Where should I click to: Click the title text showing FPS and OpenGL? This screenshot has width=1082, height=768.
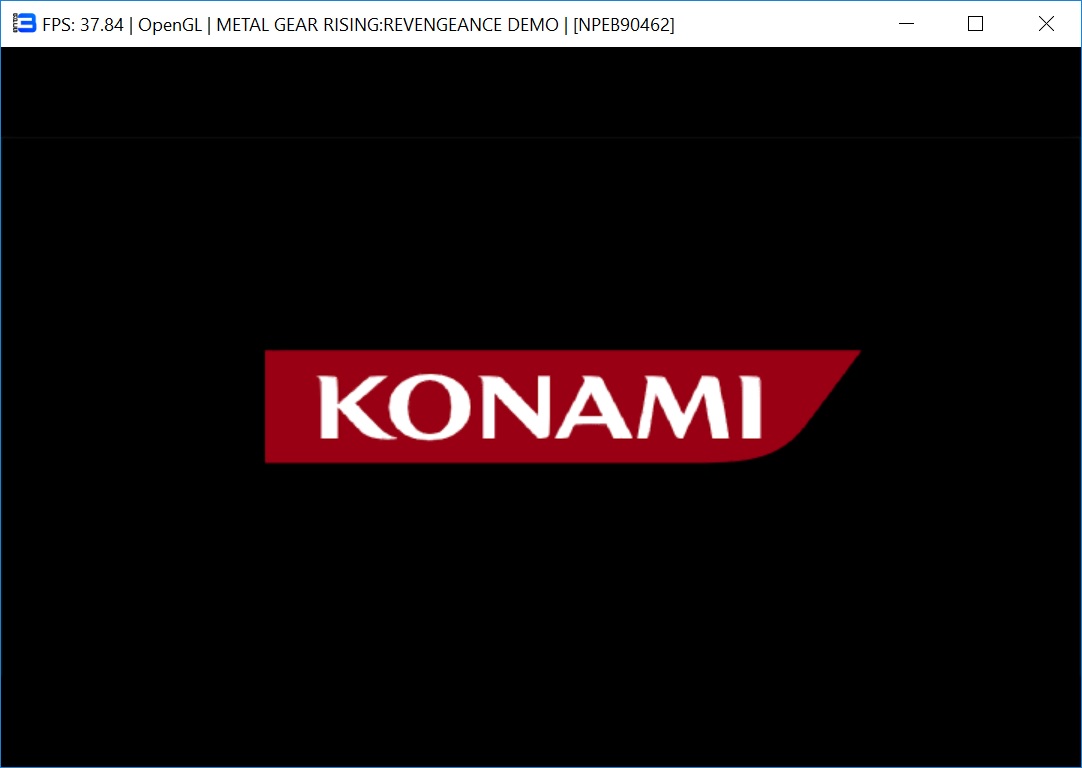point(358,25)
